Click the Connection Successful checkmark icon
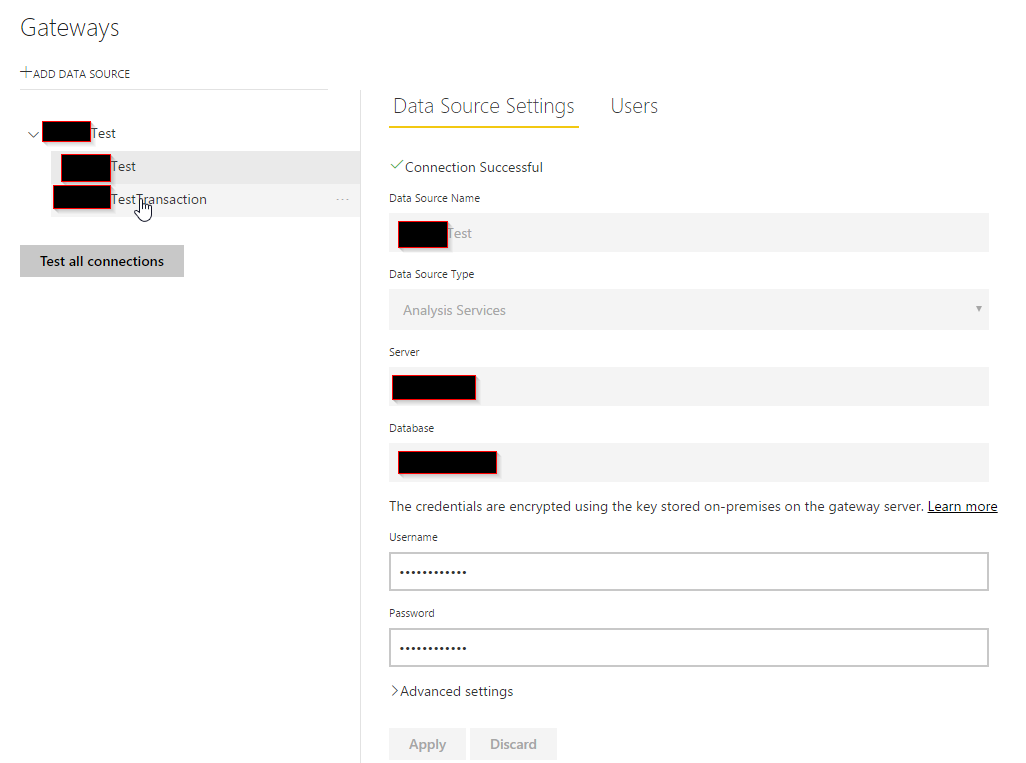Viewport: 1026px width, 763px height. point(395,166)
